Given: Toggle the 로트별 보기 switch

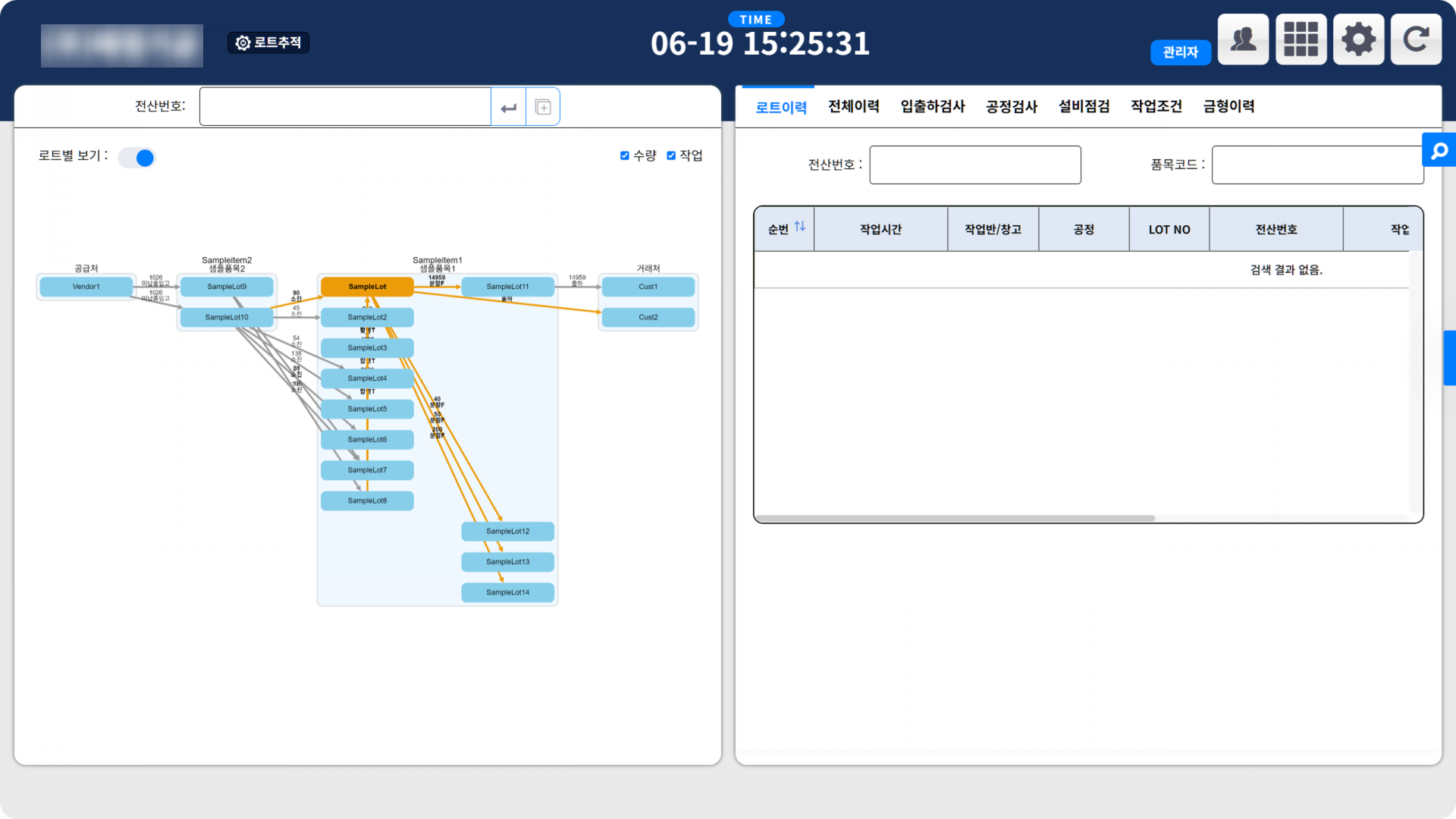Looking at the screenshot, I should pos(137,158).
